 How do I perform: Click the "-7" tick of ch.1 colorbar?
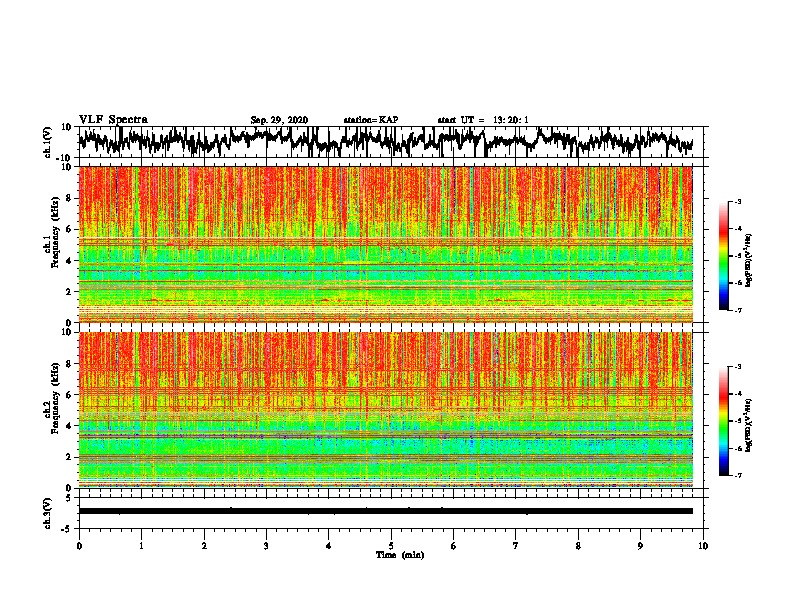point(737,310)
